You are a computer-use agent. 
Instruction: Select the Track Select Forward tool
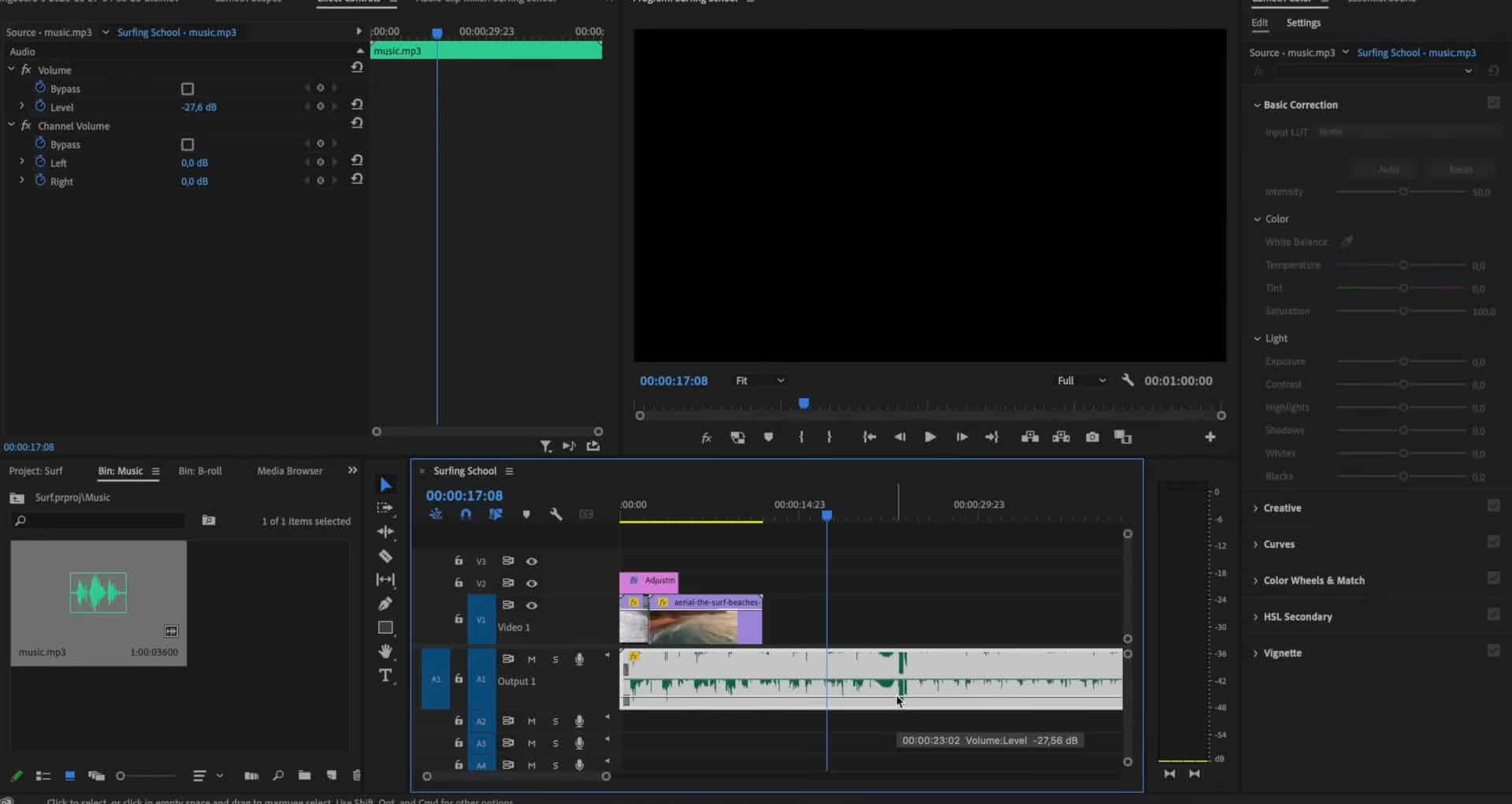[x=386, y=508]
